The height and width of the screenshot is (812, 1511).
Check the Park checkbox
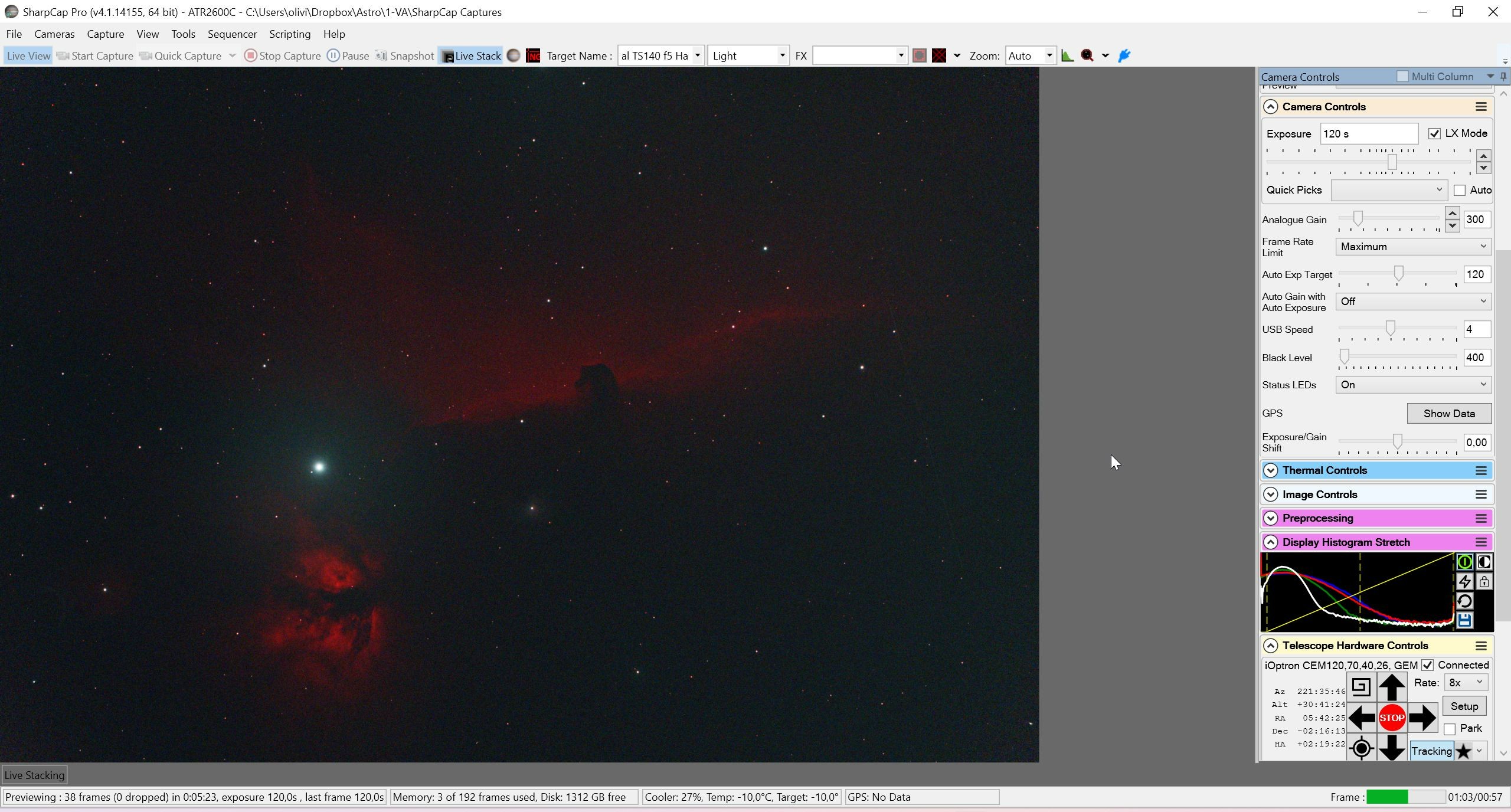[1450, 729]
